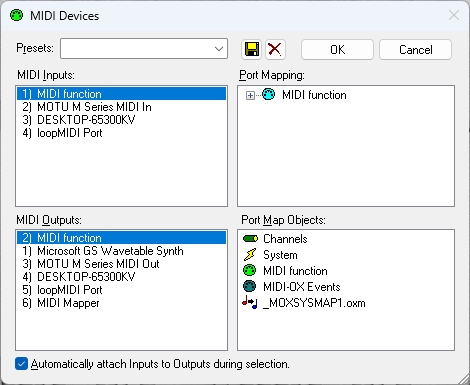The image size is (470, 385).
Task: Select MIDI function text in Port Map Objects
Action: [295, 271]
